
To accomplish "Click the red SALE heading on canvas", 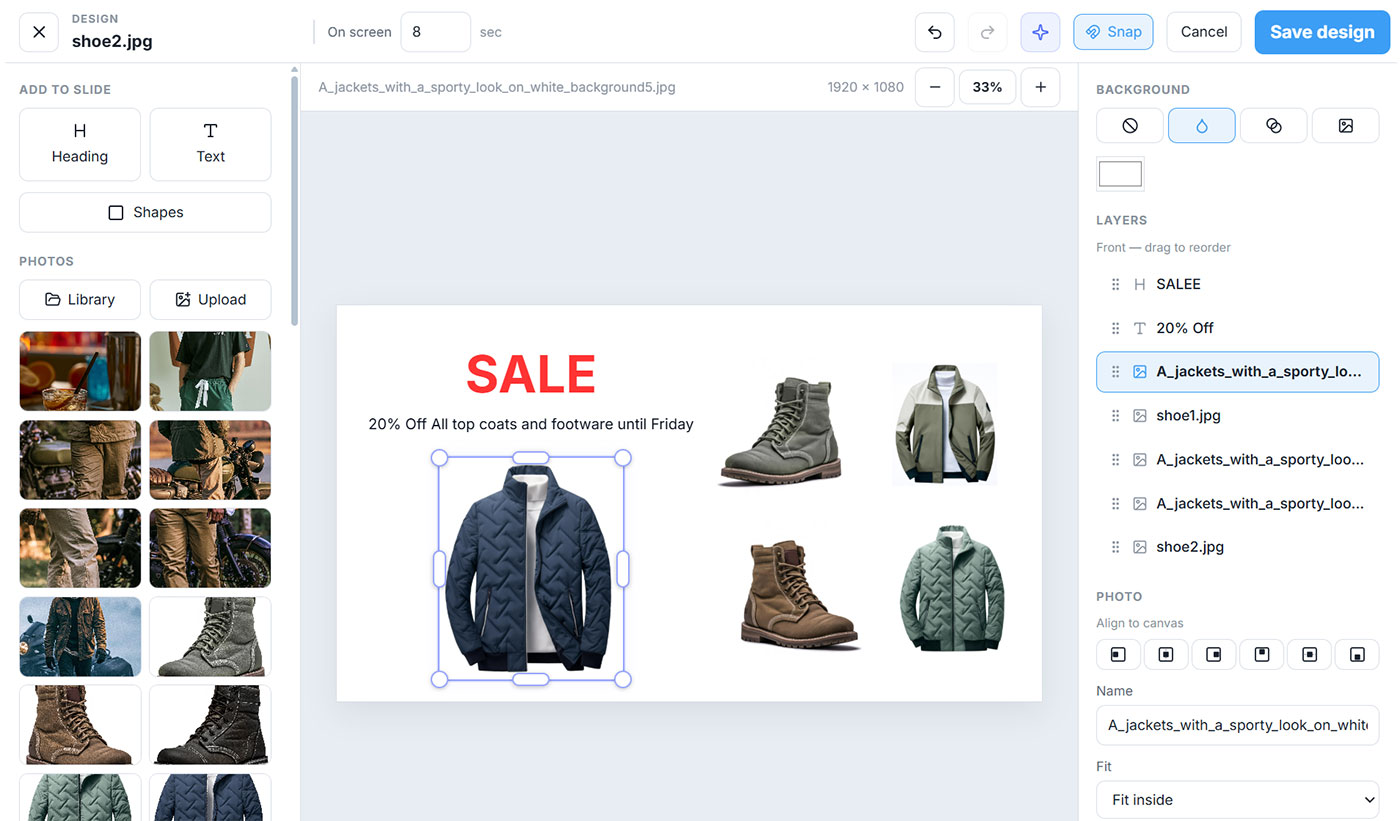I will click(531, 375).
